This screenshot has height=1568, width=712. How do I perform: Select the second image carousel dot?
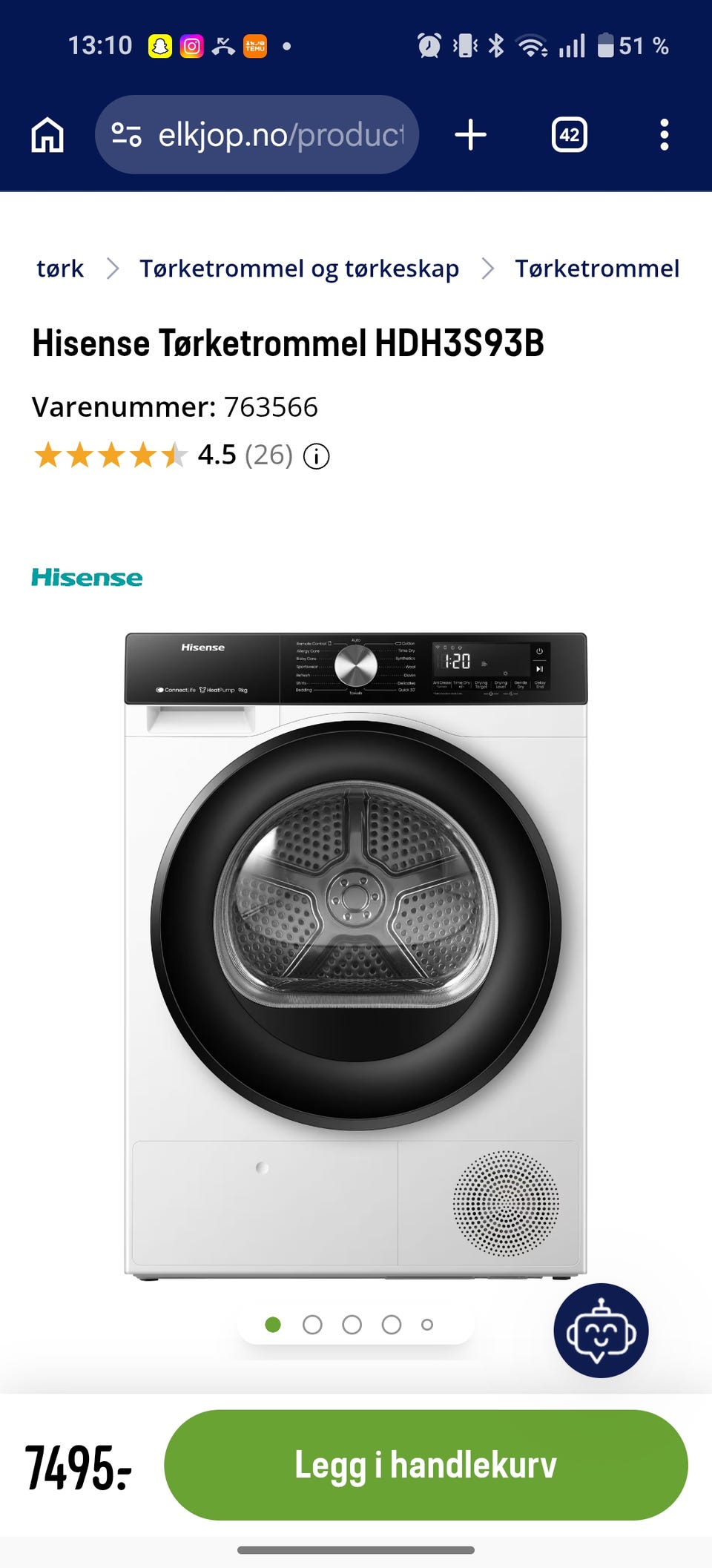tap(312, 1325)
